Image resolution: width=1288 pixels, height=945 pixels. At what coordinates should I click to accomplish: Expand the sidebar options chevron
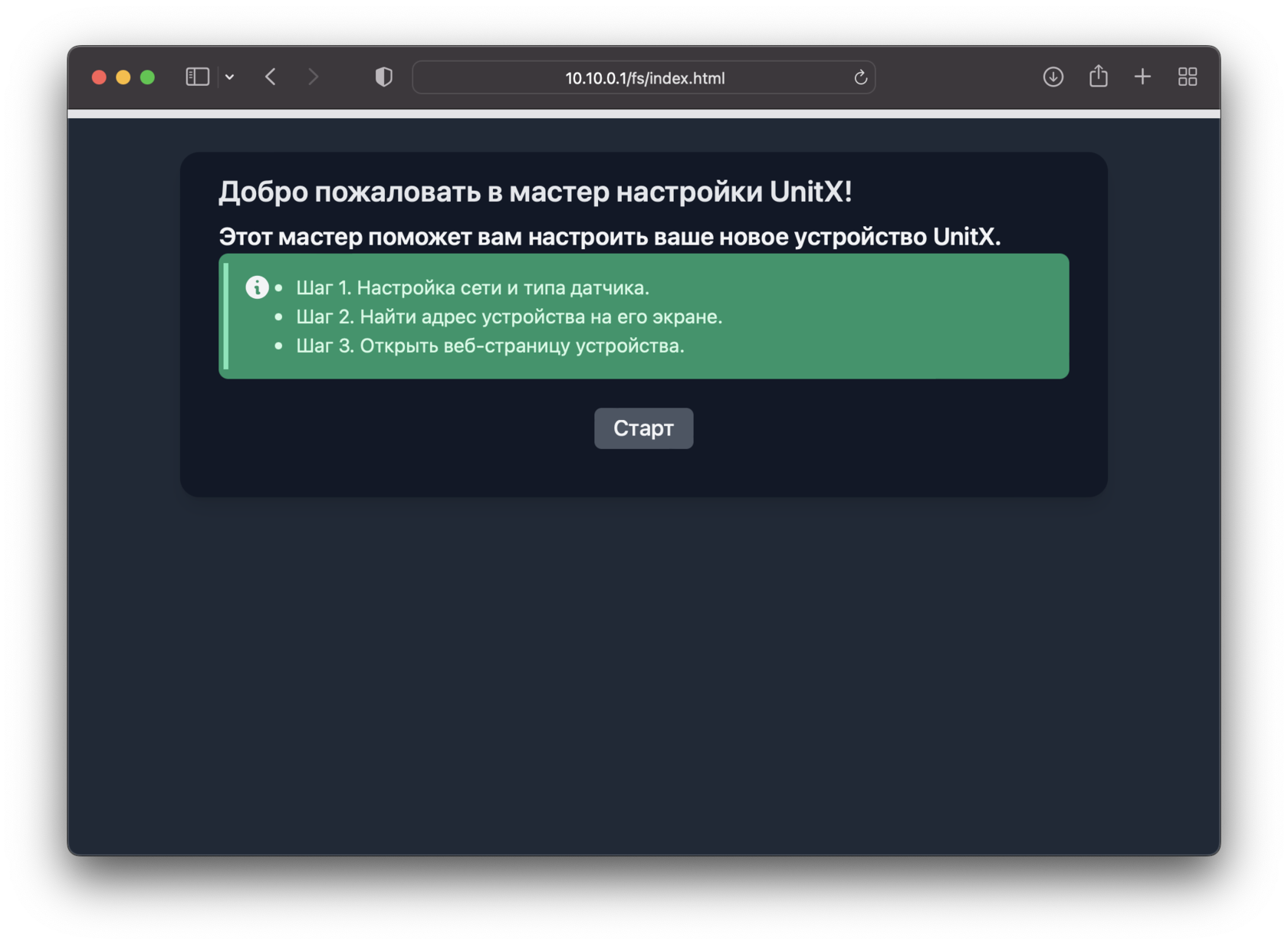click(x=230, y=77)
